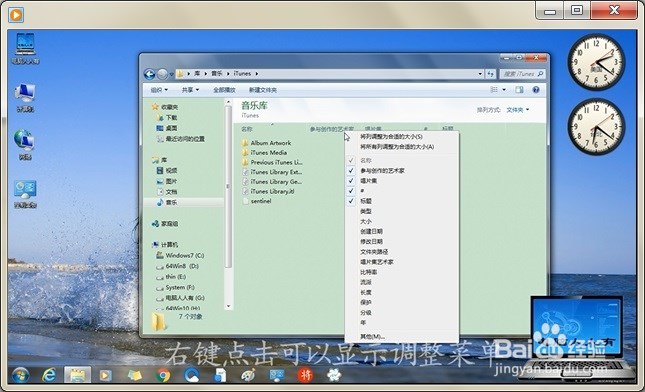
Task: Select the iTunes Library.itl file
Action: coord(268,192)
